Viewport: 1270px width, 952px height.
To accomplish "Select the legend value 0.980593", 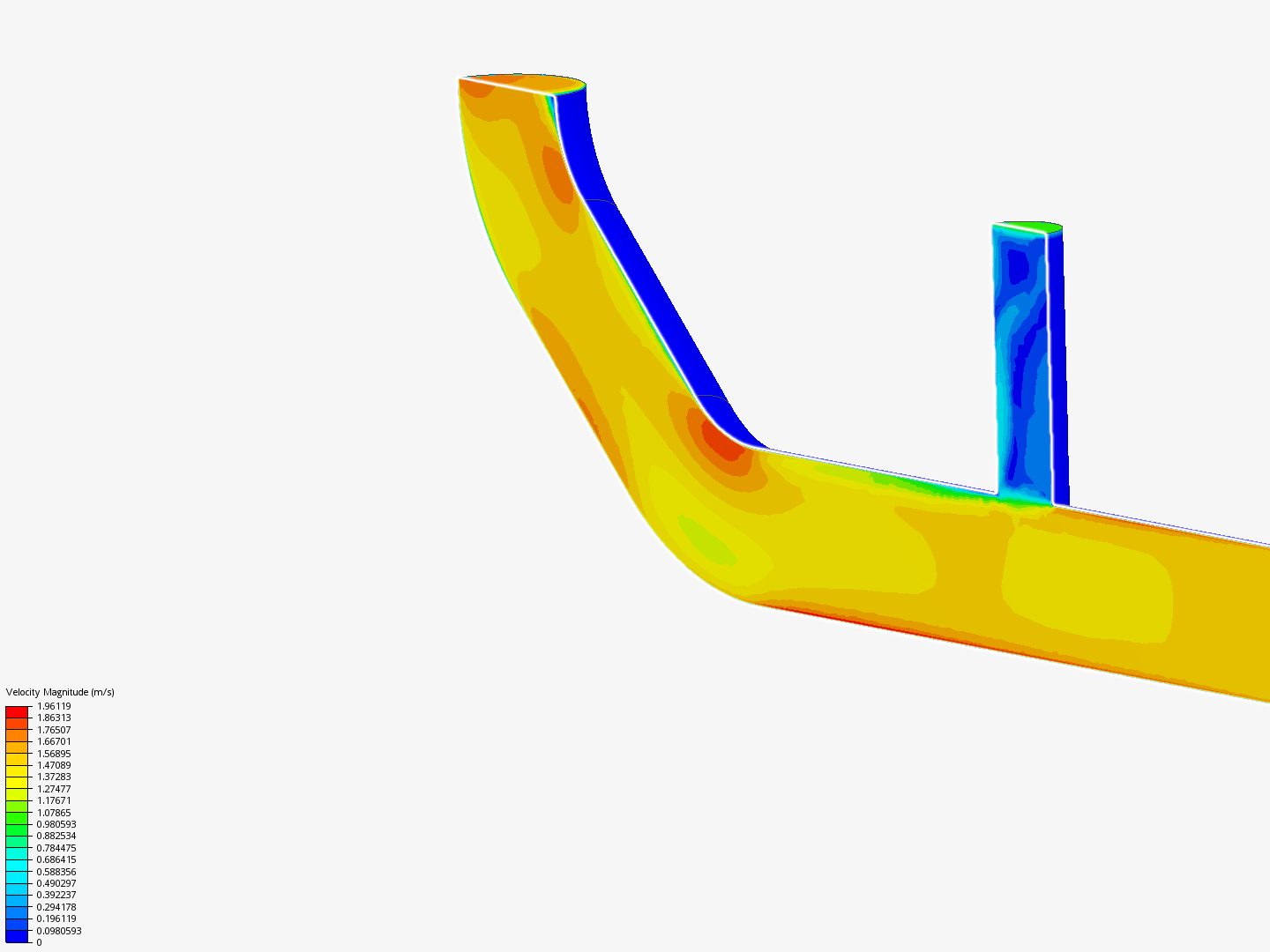I will (x=56, y=824).
